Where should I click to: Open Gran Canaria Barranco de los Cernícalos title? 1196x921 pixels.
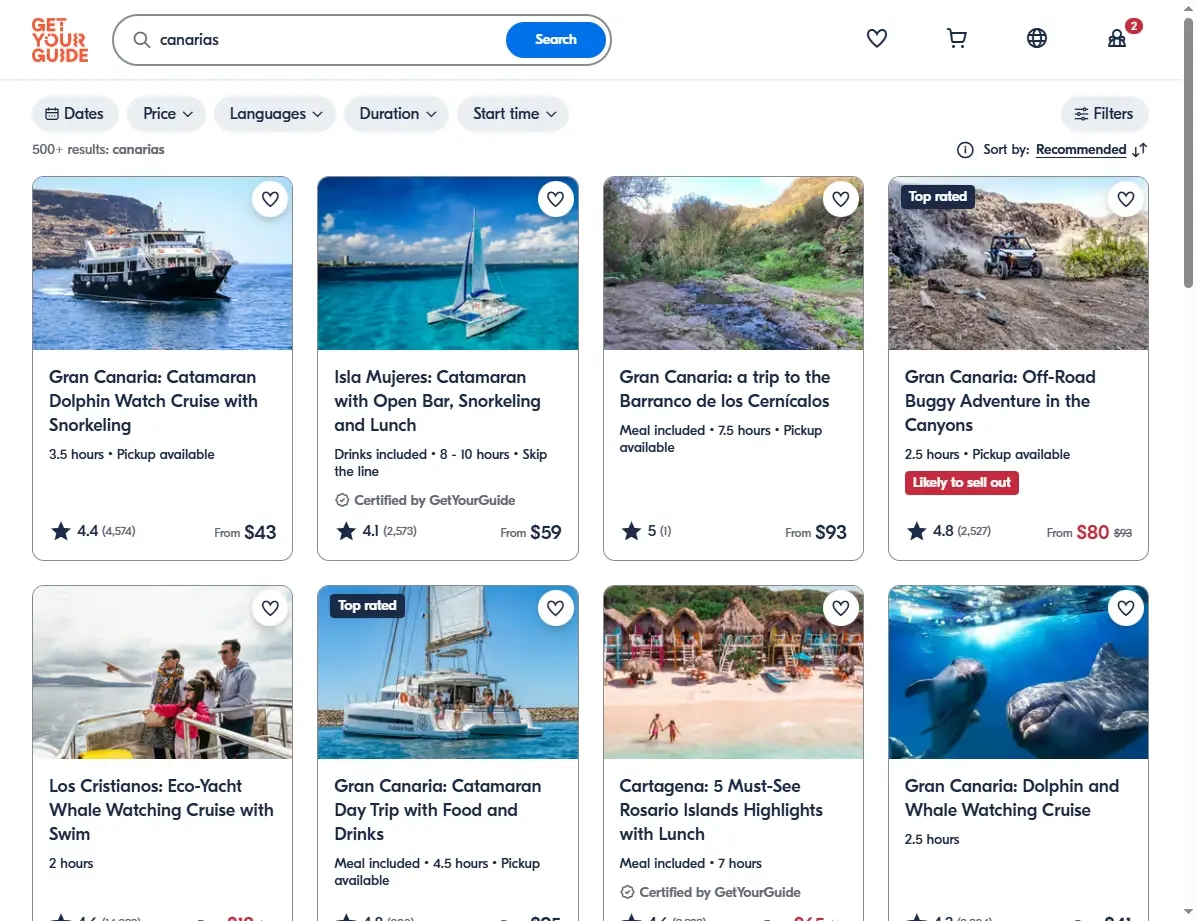725,388
